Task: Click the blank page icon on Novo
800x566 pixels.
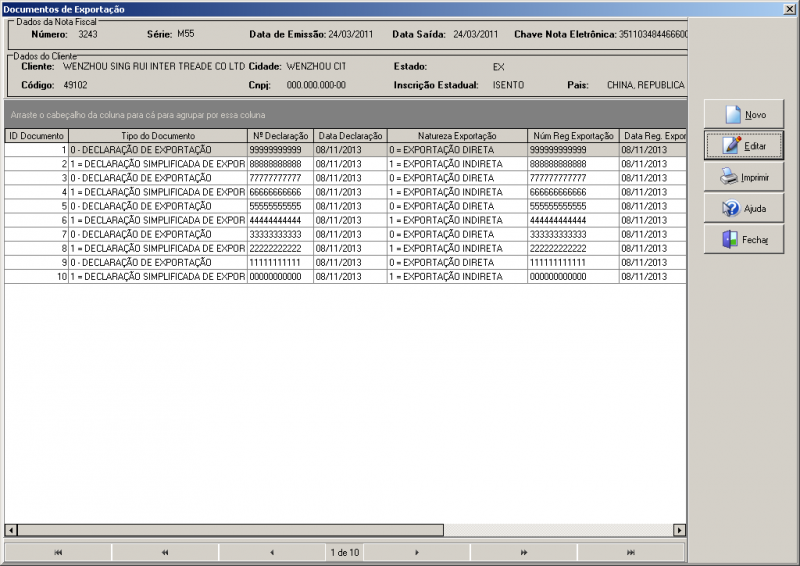Action: (733, 114)
